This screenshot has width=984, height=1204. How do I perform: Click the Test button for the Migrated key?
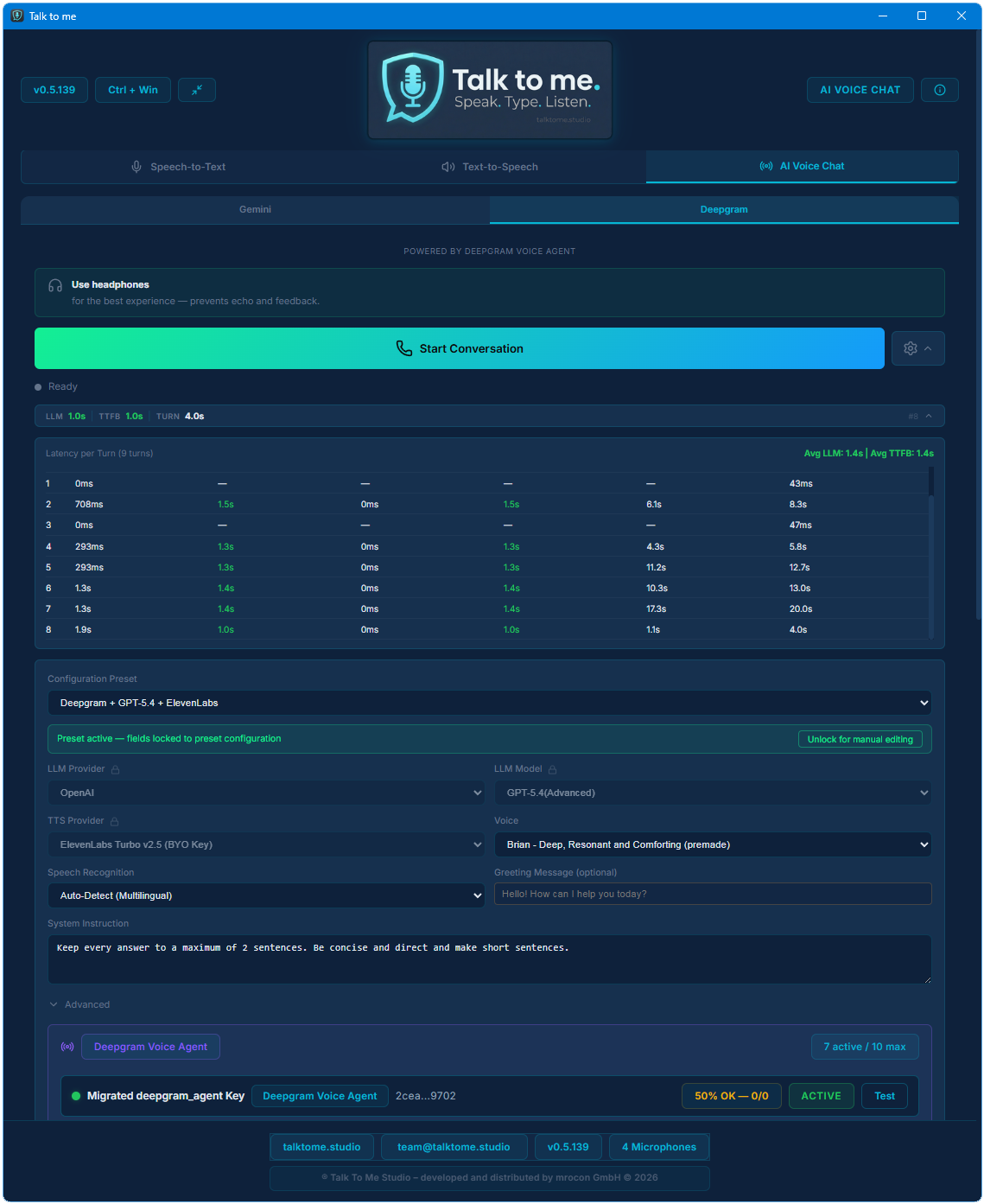coord(885,1096)
